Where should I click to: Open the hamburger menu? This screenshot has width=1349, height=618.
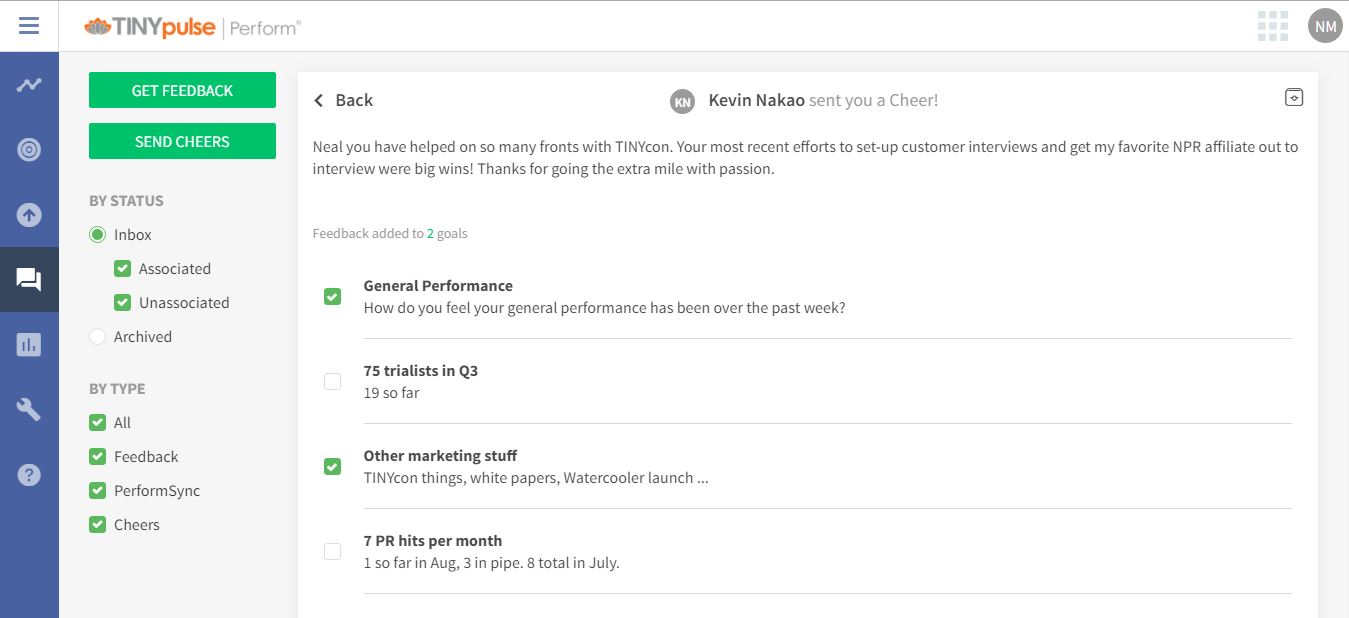(x=29, y=26)
